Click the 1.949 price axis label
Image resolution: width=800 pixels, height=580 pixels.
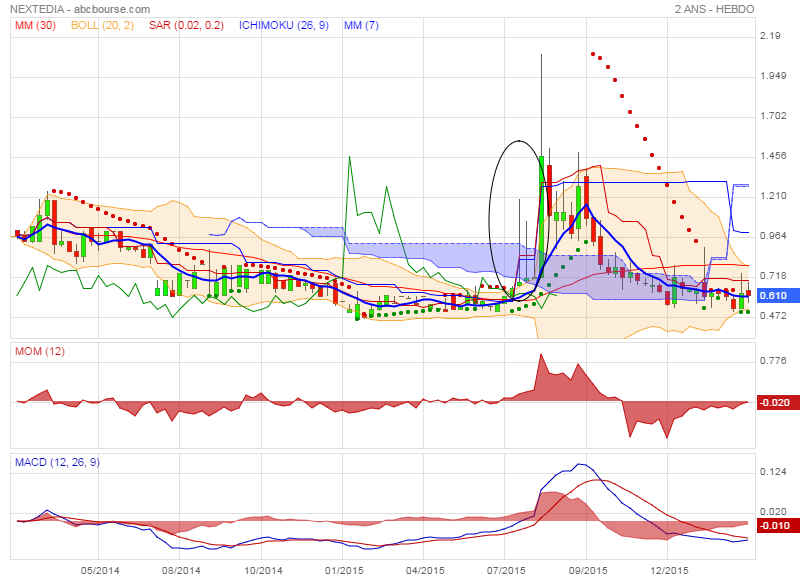pyautogui.click(x=773, y=76)
